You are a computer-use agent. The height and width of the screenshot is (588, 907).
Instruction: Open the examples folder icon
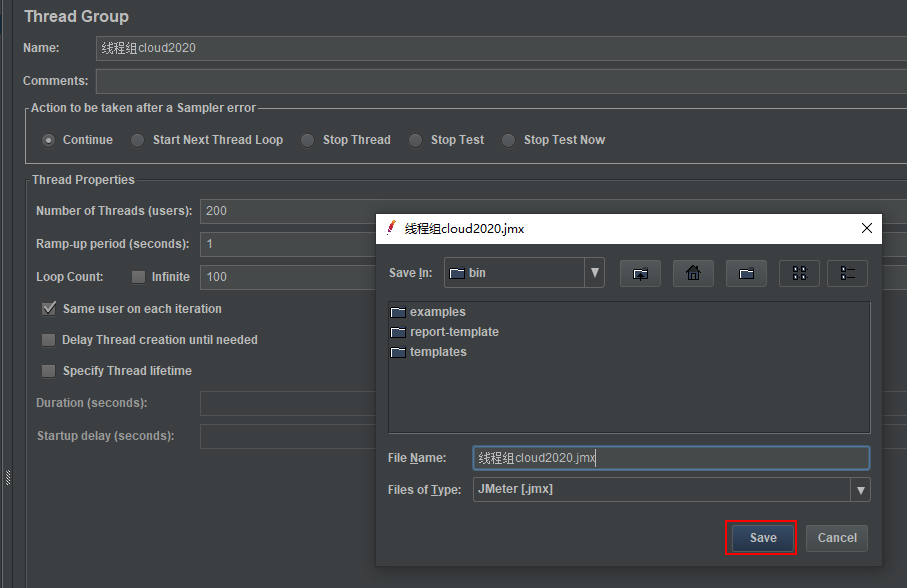click(x=398, y=312)
